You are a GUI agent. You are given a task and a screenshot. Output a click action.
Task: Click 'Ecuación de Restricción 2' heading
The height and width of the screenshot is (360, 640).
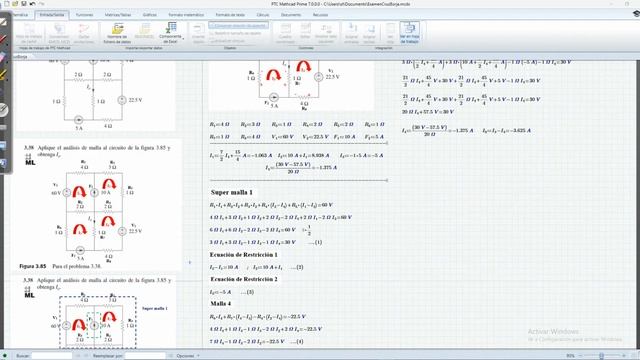tap(244, 279)
